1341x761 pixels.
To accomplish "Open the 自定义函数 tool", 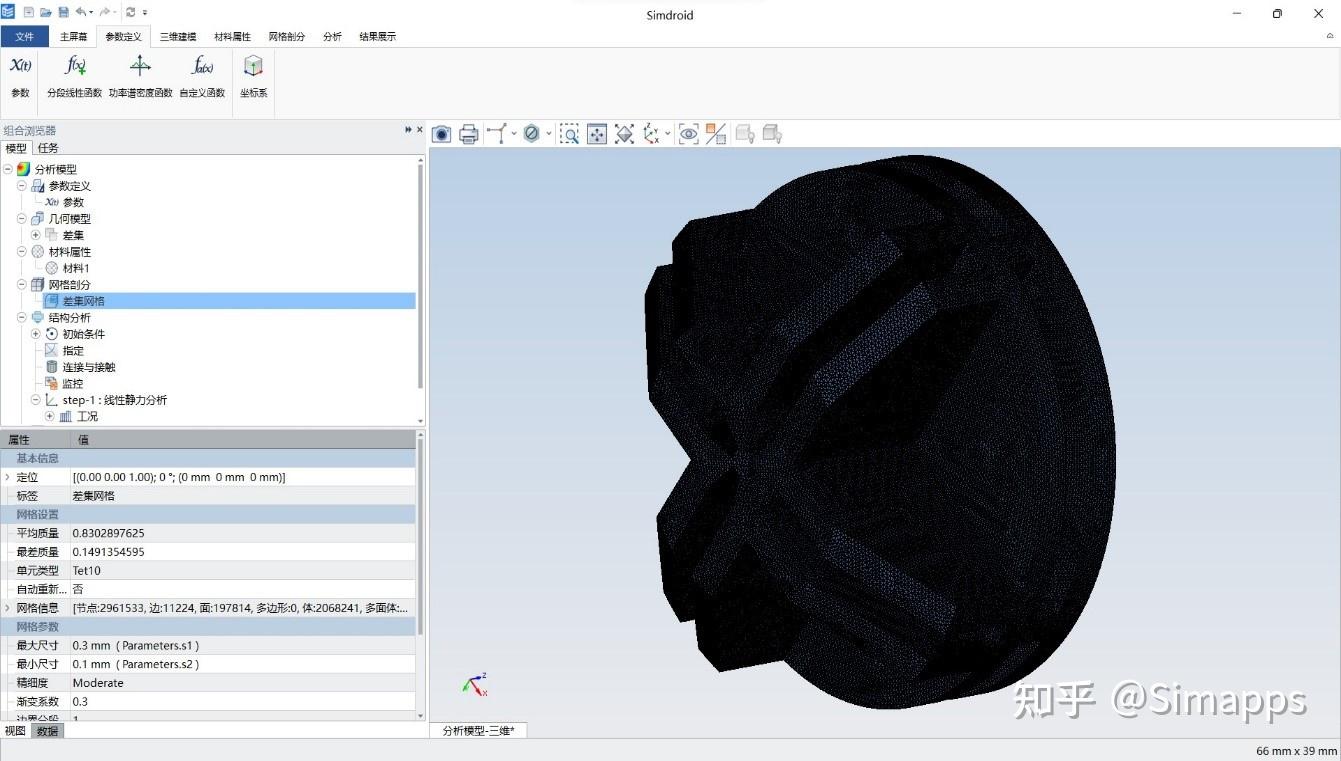I will (x=203, y=75).
